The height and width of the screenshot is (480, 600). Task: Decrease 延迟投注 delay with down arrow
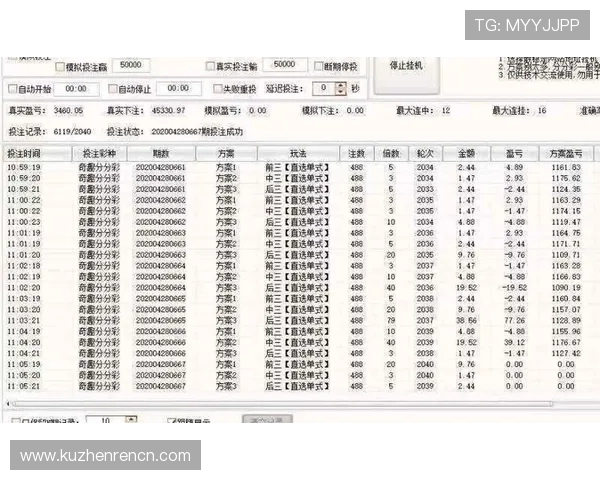[341, 92]
